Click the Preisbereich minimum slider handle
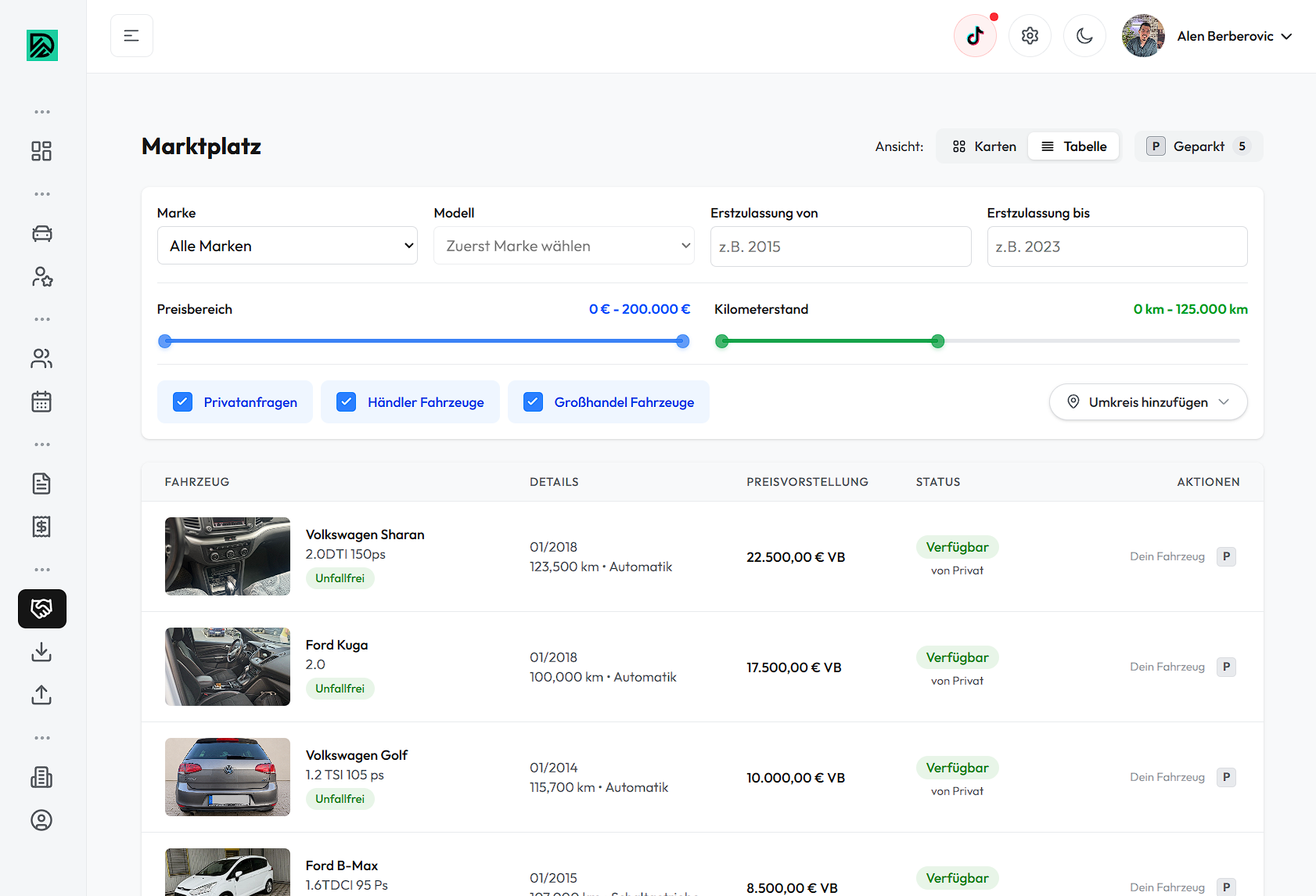This screenshot has width=1316, height=896. pos(164,341)
